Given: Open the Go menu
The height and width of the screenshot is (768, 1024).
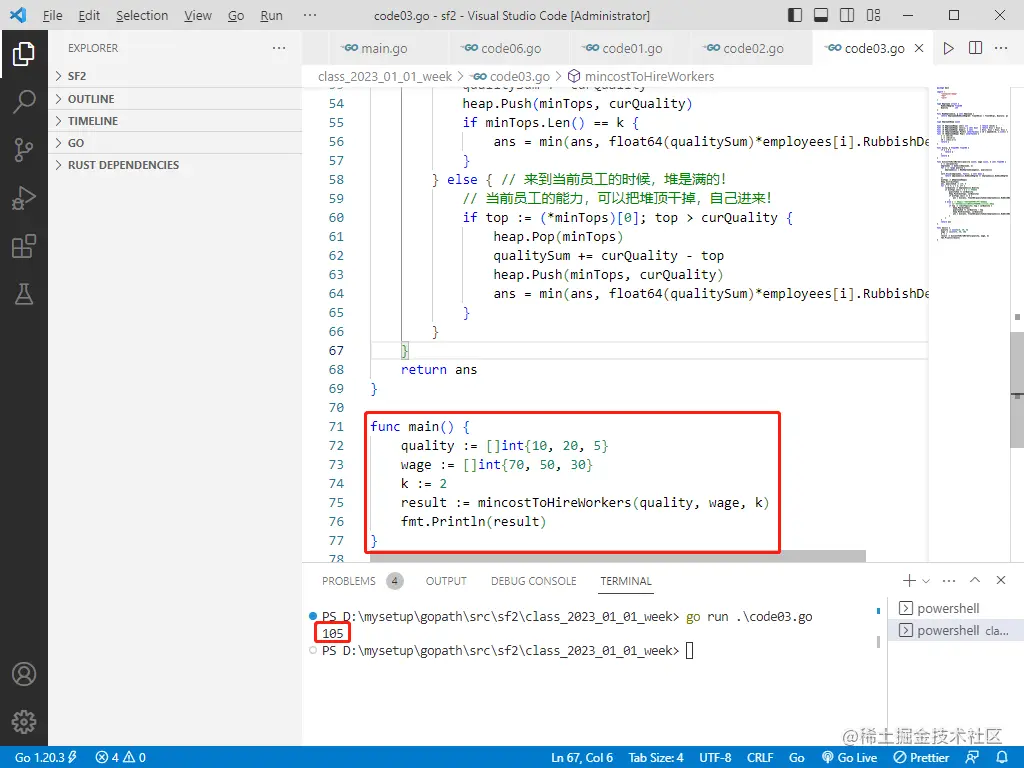Looking at the screenshot, I should click(236, 15).
